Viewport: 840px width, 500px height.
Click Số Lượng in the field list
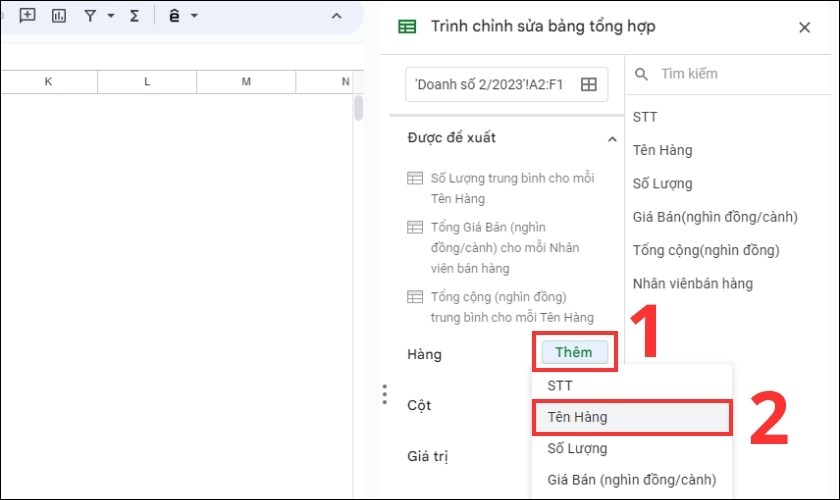pos(662,183)
